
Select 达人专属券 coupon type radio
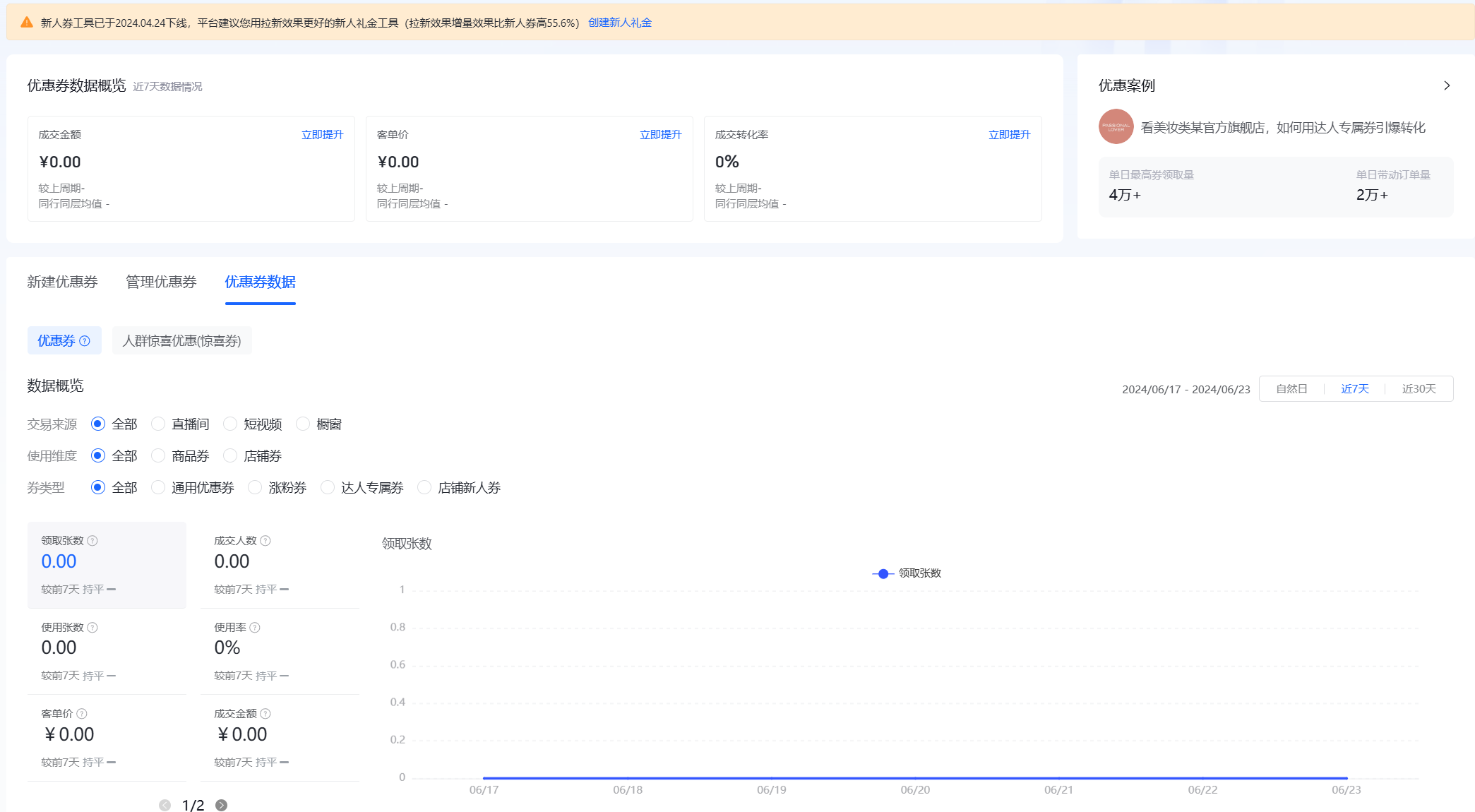[x=328, y=487]
